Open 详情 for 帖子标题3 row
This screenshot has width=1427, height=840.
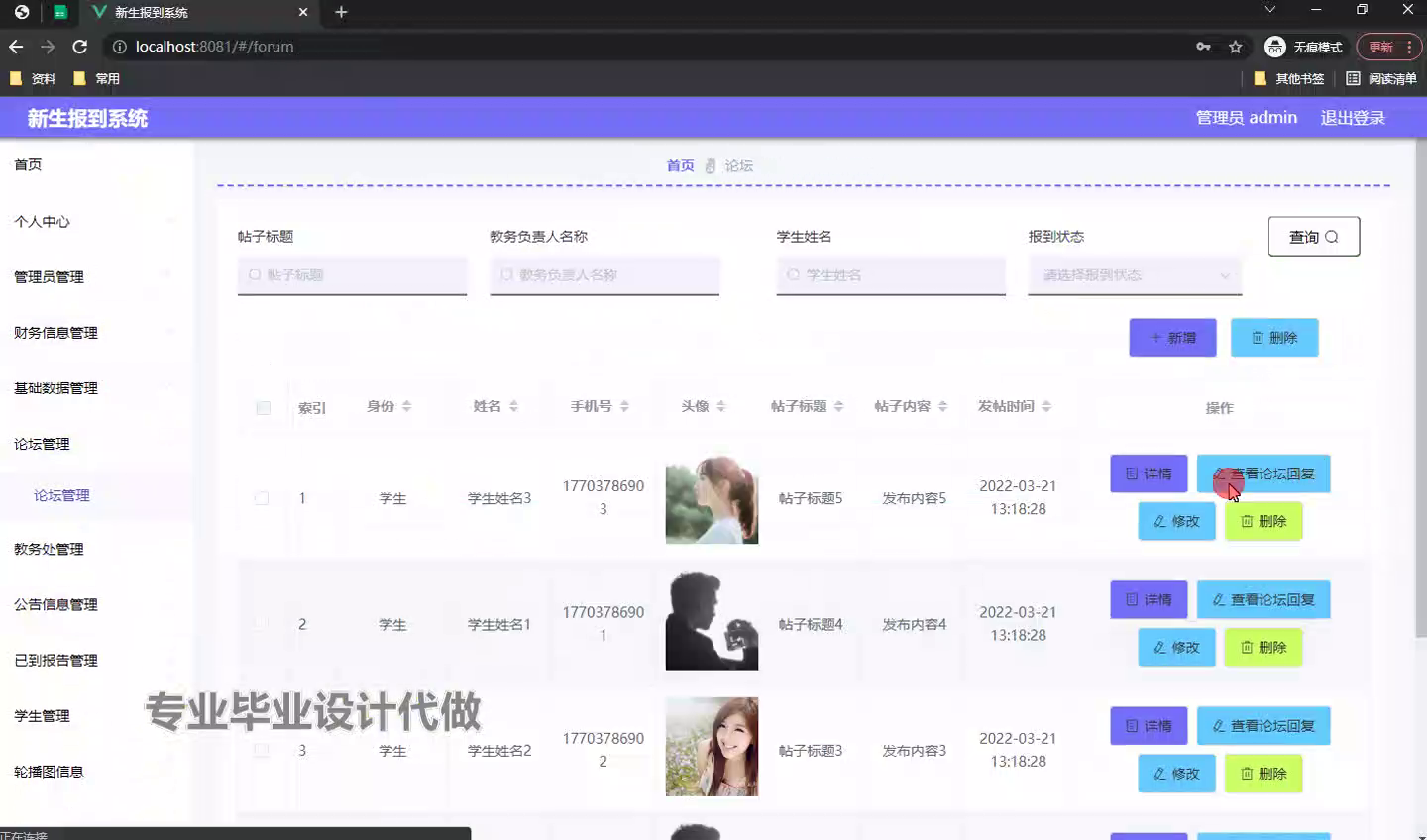(1149, 726)
